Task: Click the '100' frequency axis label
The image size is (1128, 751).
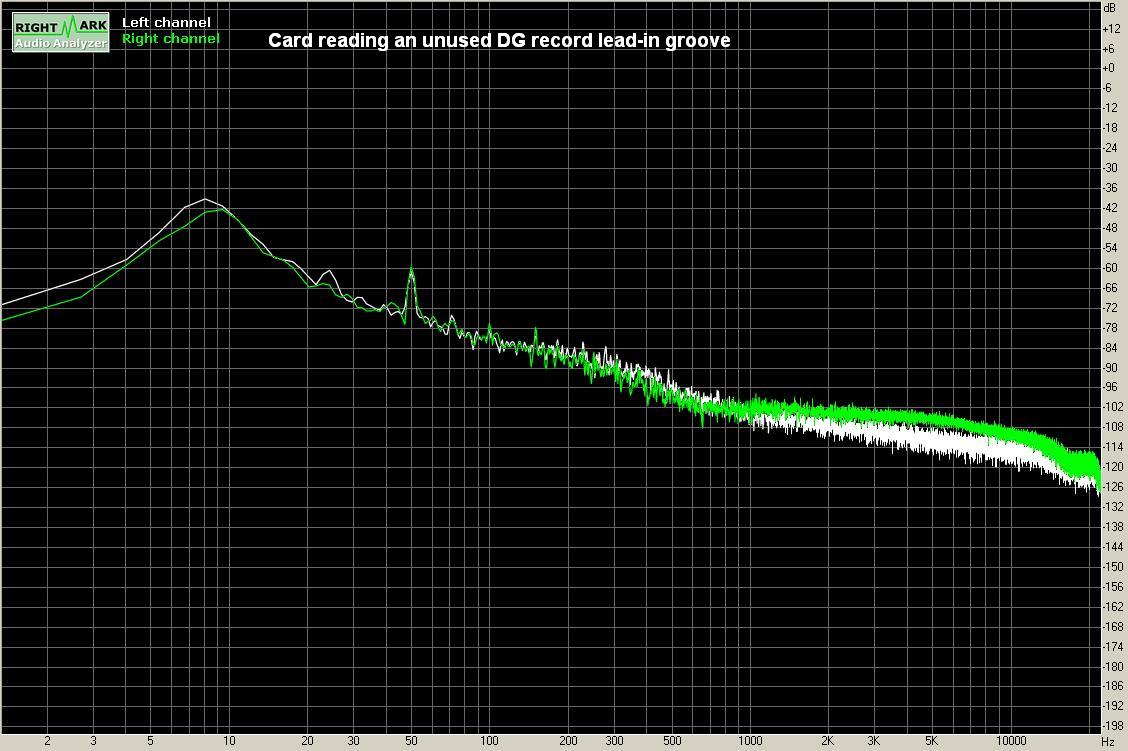Action: [489, 741]
